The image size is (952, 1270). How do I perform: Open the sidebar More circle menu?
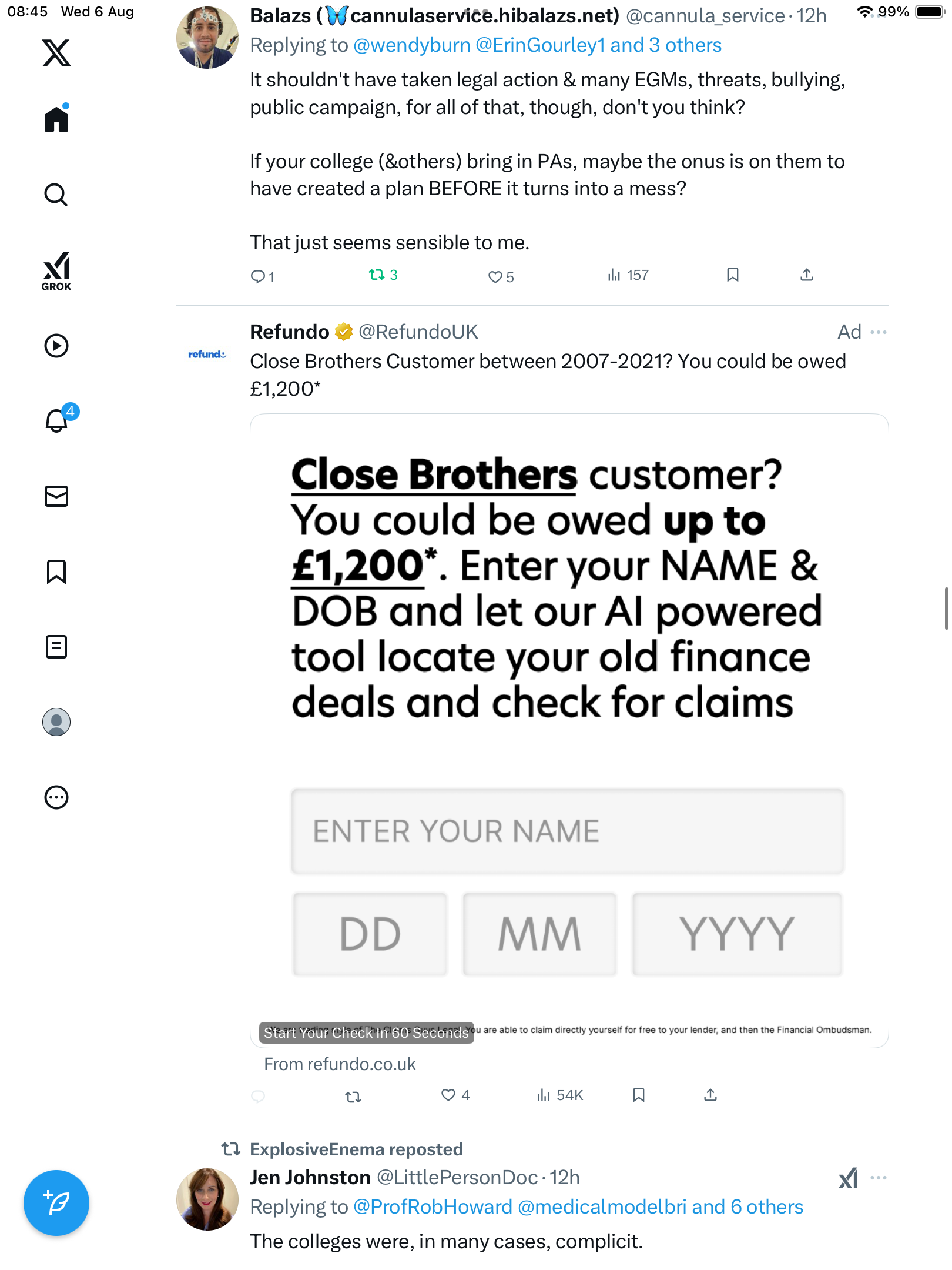56,797
